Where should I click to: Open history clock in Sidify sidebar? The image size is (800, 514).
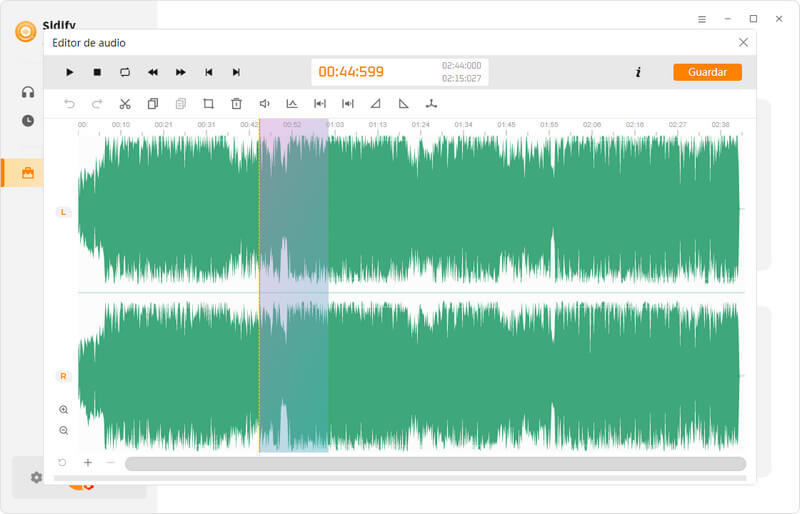[x=28, y=121]
